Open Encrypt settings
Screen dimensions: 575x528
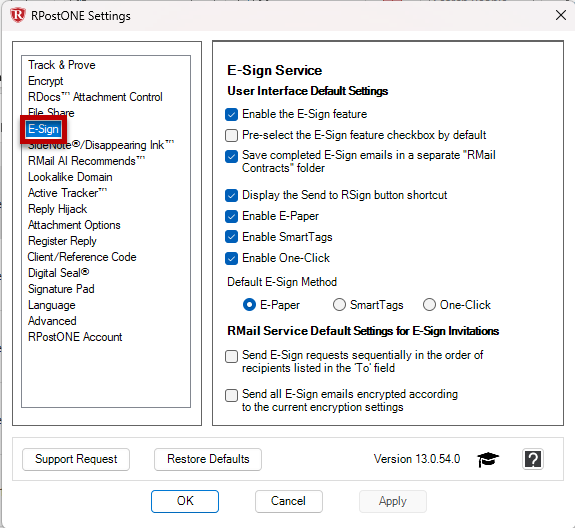point(45,81)
